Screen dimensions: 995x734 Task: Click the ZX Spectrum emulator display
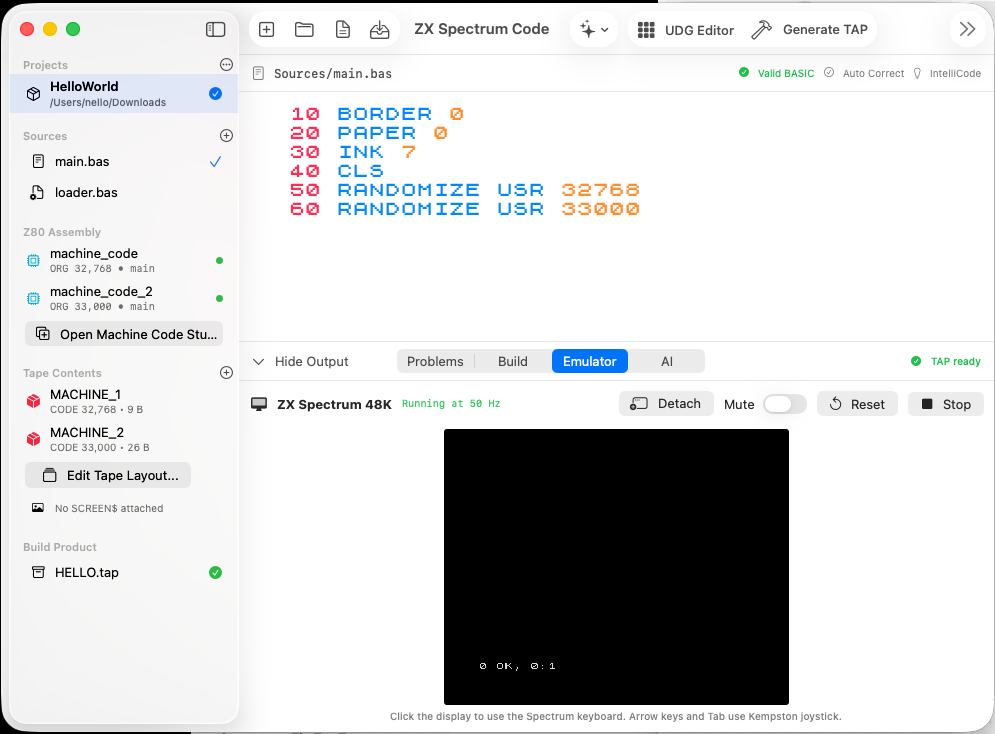[x=616, y=567]
